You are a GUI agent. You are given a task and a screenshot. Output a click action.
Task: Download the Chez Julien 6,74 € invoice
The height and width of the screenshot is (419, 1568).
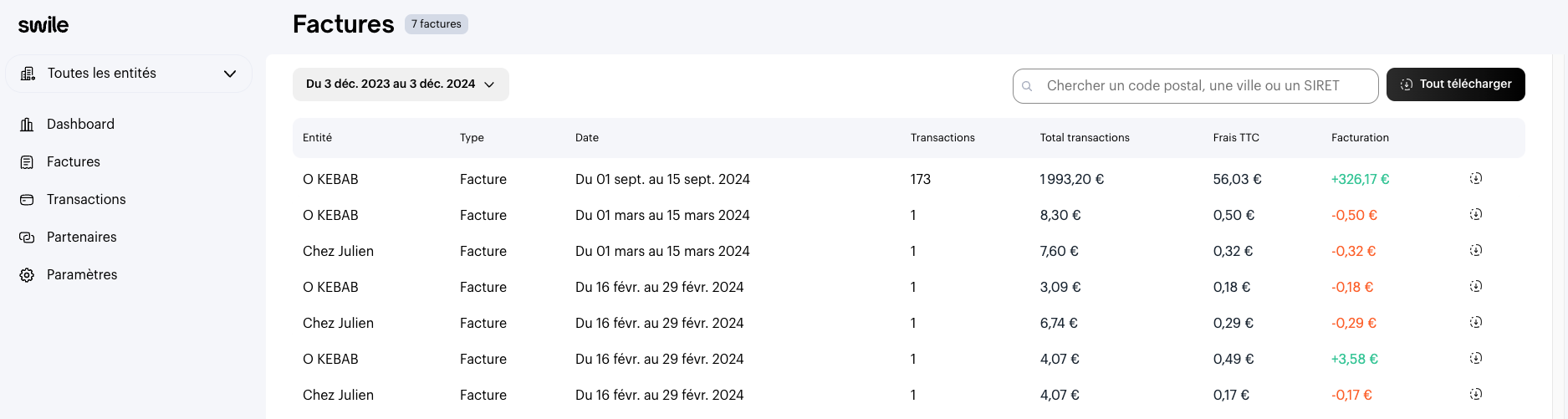[x=1476, y=323]
